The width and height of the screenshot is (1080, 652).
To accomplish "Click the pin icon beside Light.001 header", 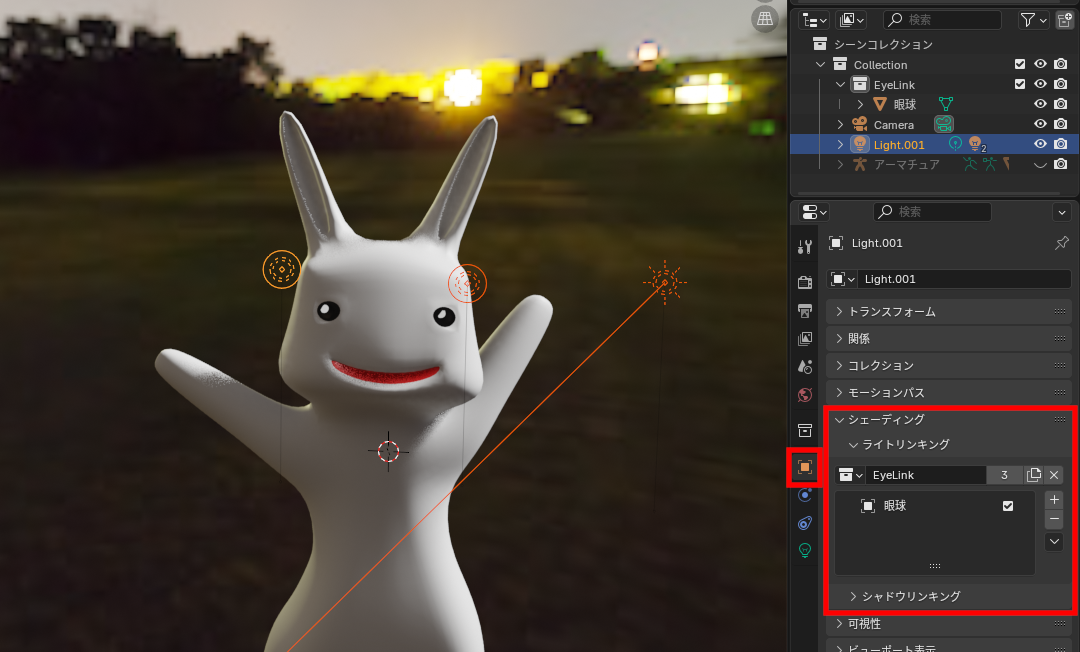I will [1061, 243].
